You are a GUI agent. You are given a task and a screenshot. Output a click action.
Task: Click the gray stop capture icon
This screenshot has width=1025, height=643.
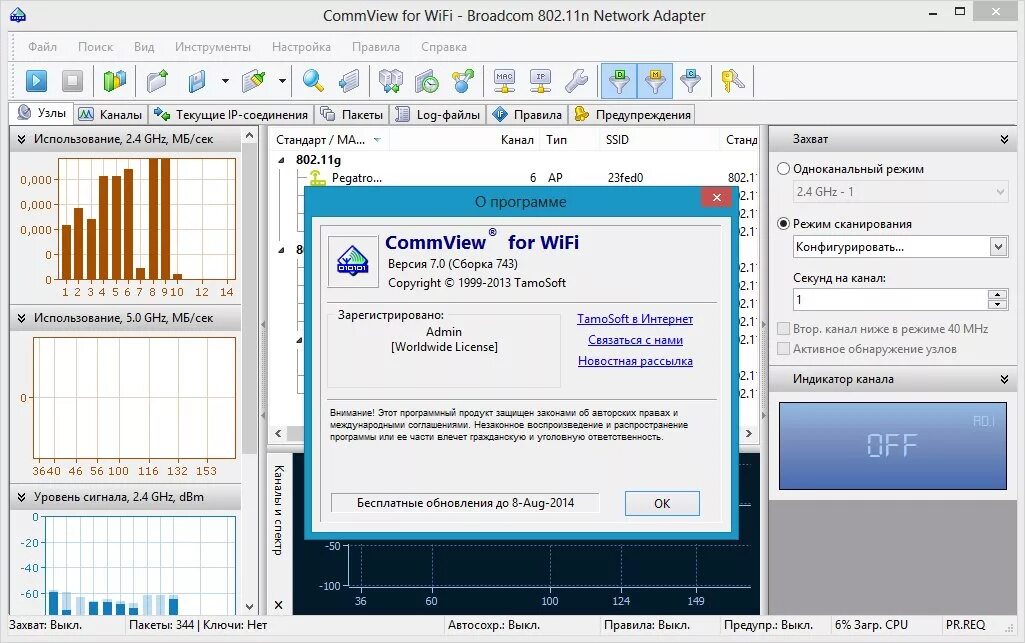coord(73,81)
